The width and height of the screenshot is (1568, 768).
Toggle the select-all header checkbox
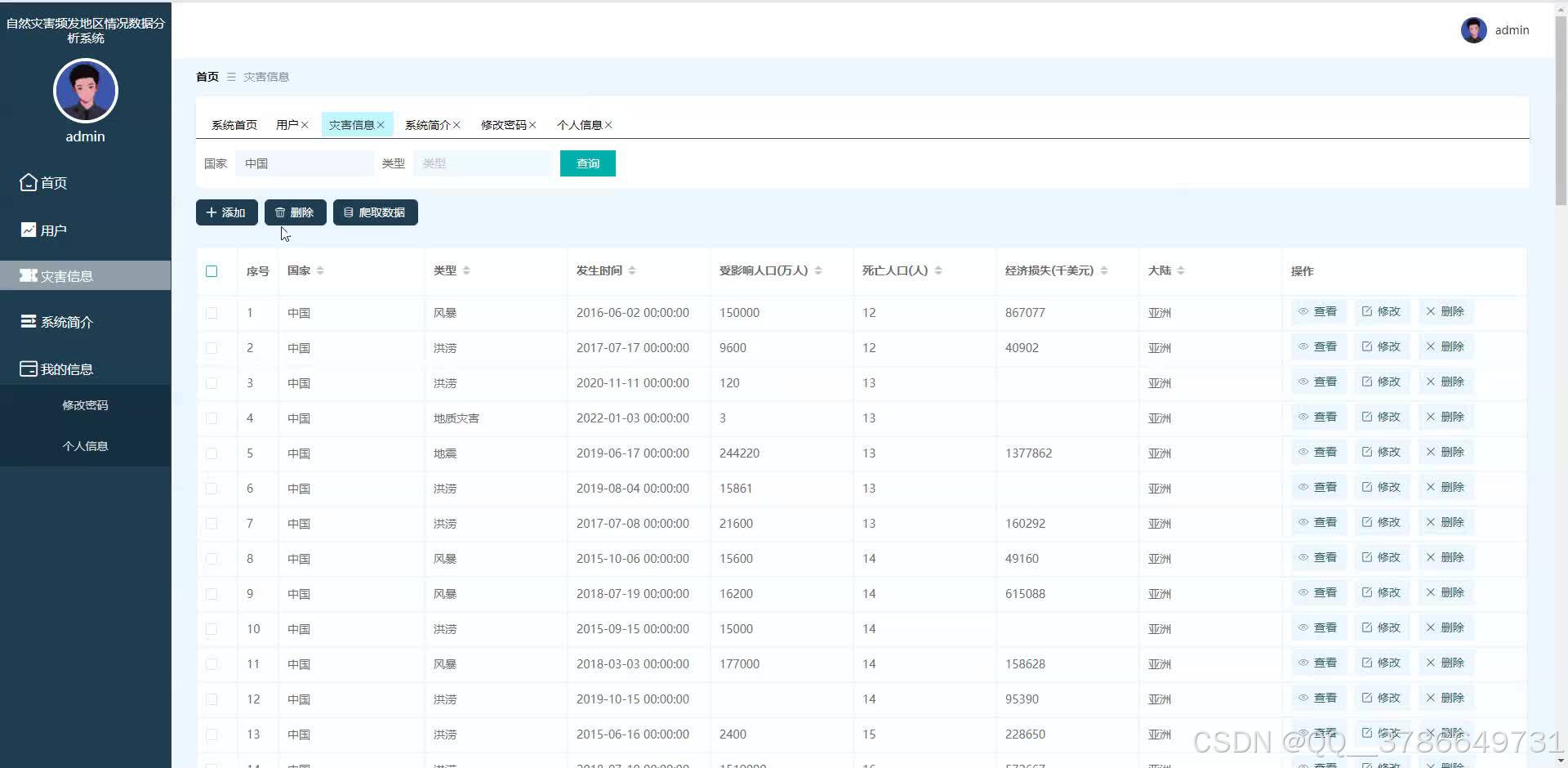[212, 271]
